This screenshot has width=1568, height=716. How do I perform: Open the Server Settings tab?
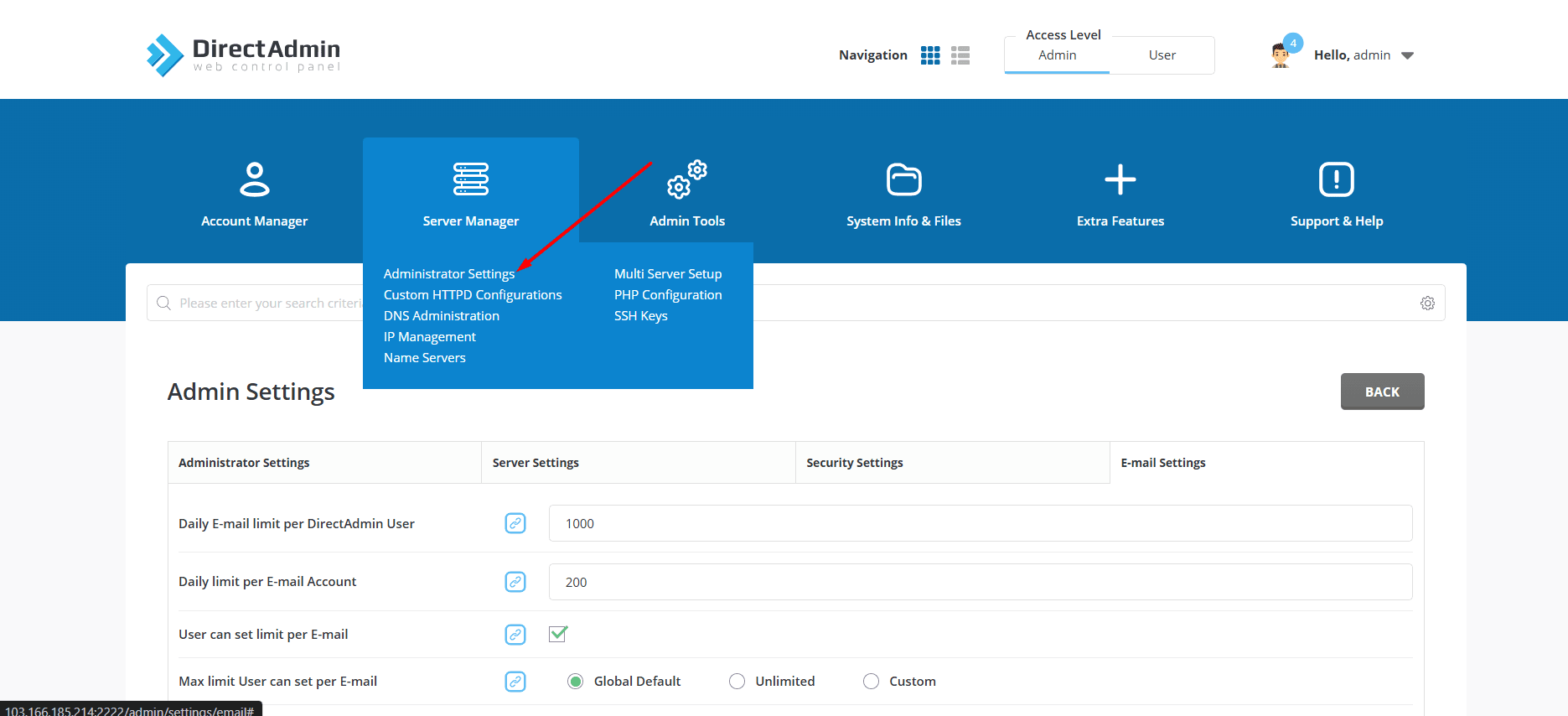536,463
